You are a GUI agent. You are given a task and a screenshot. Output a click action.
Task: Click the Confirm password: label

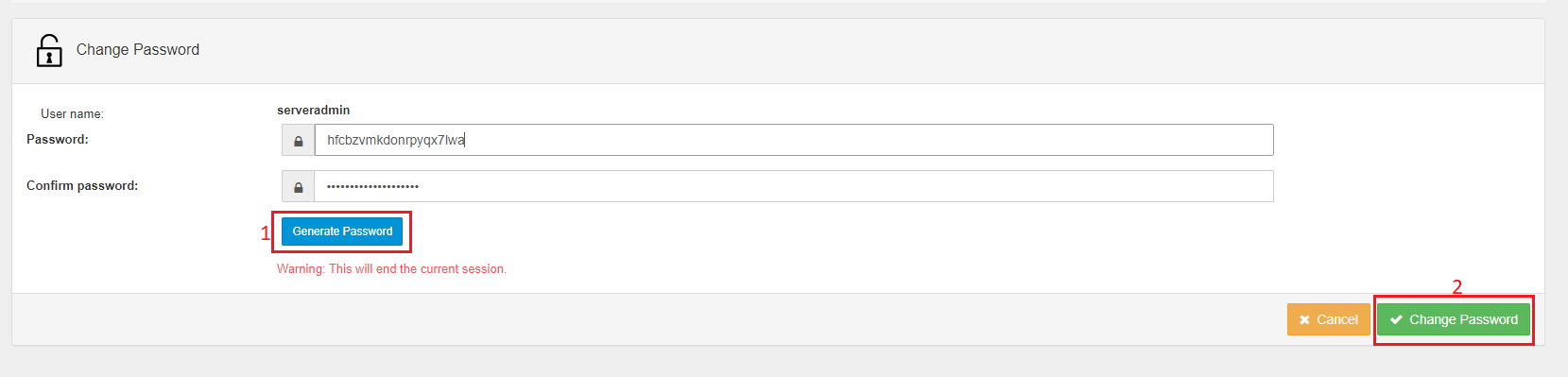82,186
